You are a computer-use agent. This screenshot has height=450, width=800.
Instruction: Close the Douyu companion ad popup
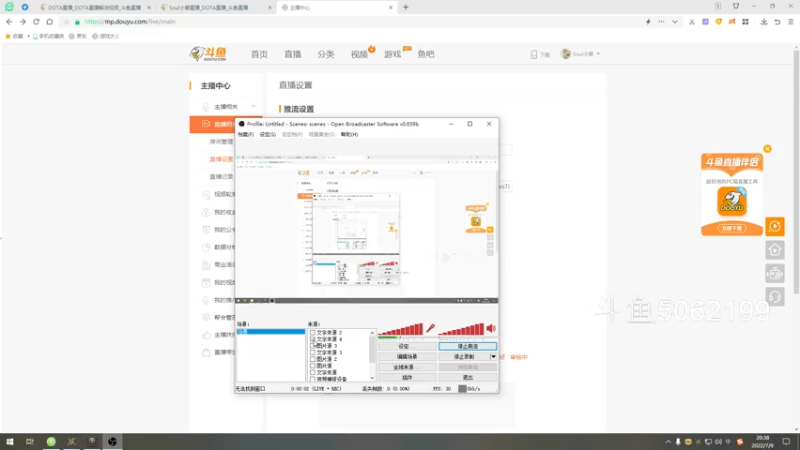click(x=767, y=148)
